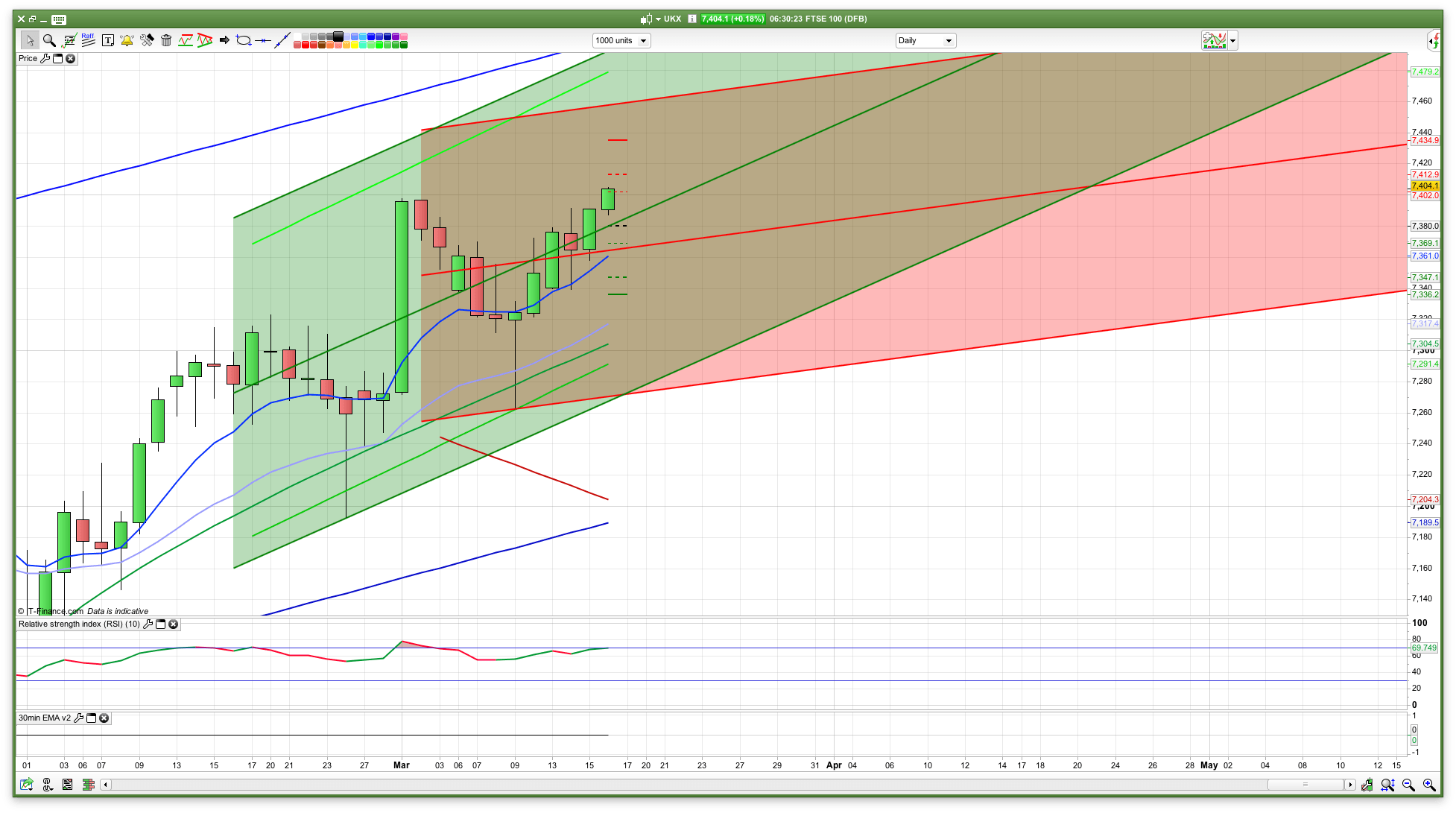This screenshot has width=1456, height=813.
Task: Select the magnifier zoom tool
Action: 49,40
